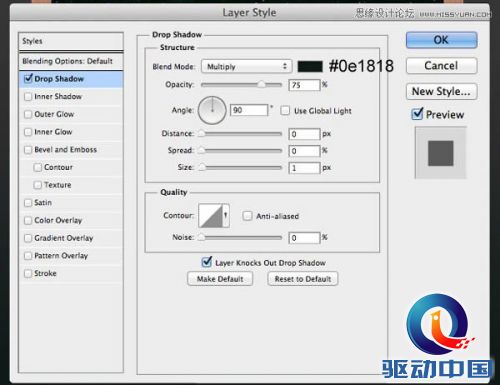Click the Spread value field
This screenshot has height=385, width=500.
tap(304, 151)
